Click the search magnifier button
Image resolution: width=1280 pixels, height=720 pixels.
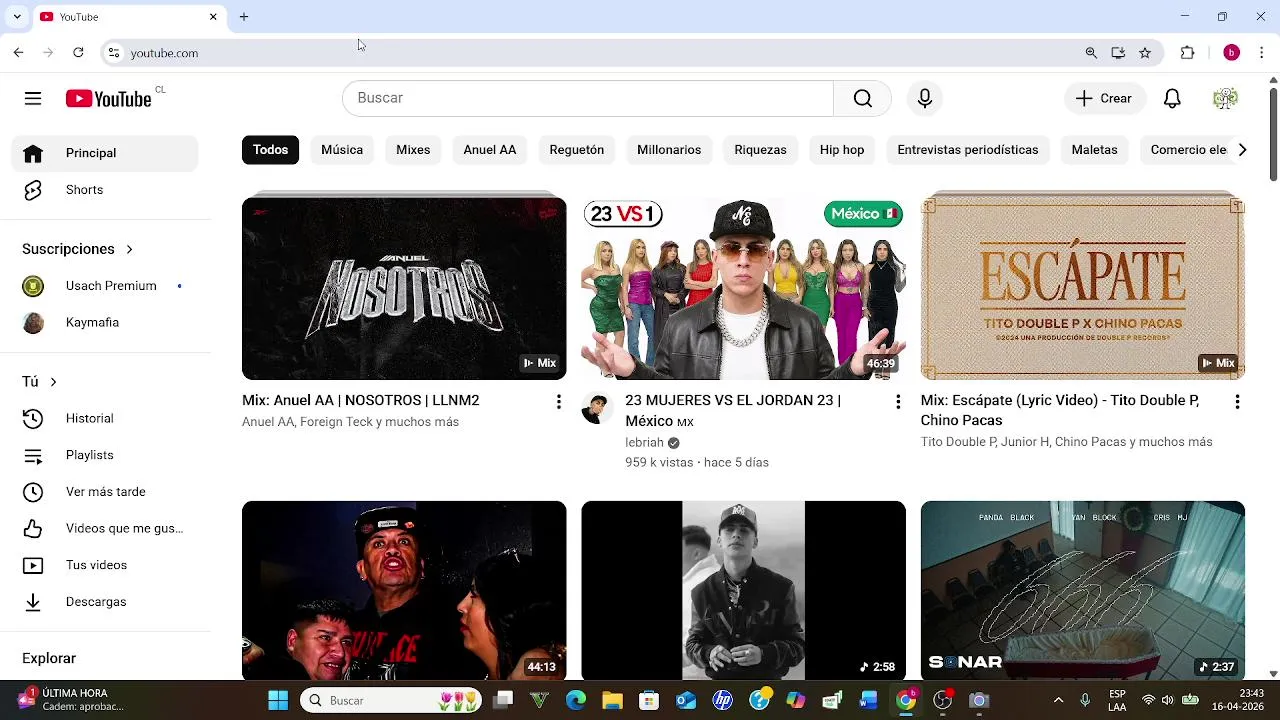pyautogui.click(x=862, y=98)
